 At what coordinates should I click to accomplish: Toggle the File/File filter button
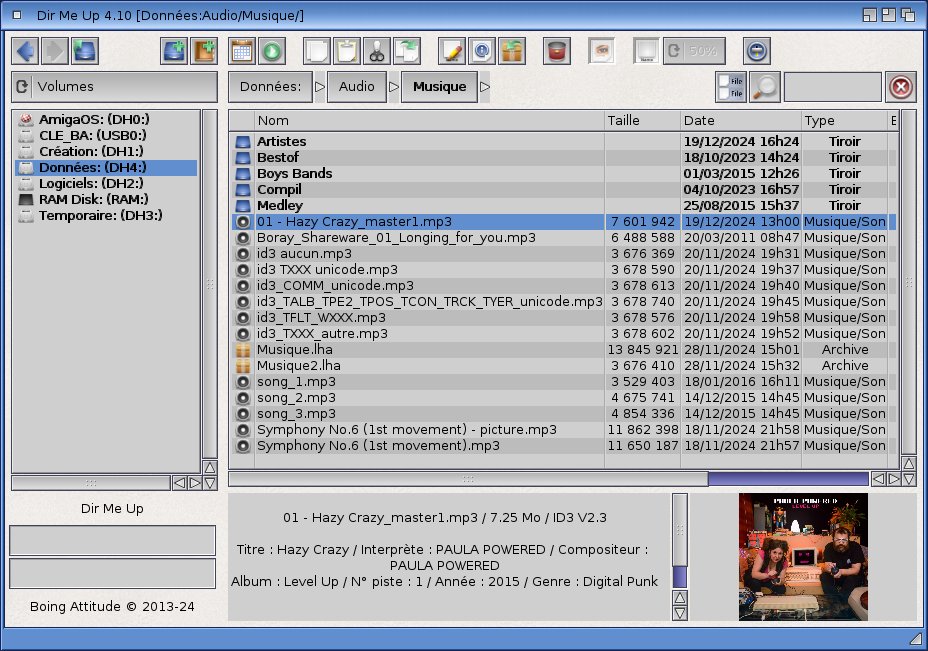pos(730,87)
